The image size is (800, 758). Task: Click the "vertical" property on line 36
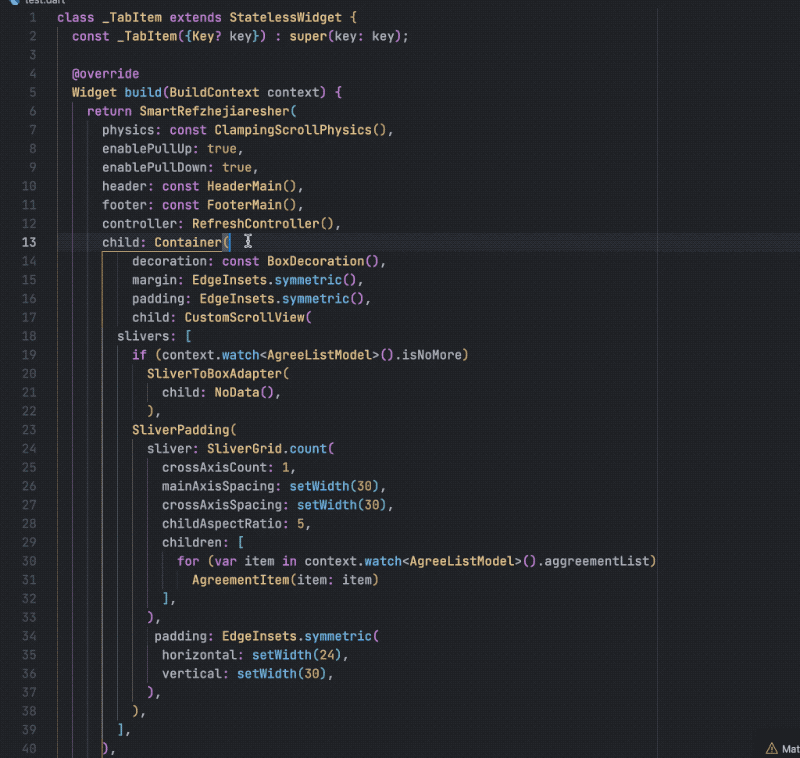192,674
